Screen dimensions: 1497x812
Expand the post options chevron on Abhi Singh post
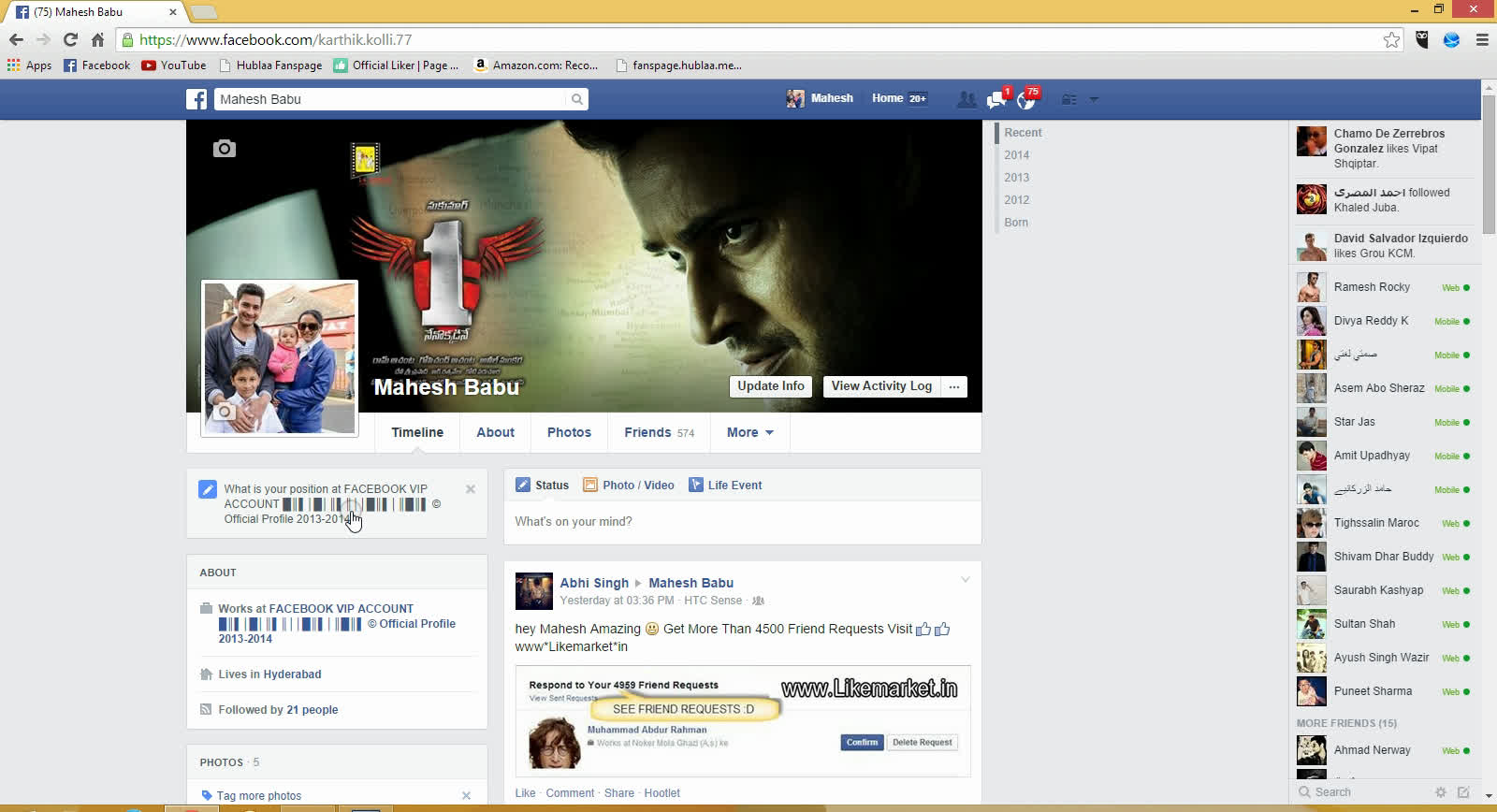coord(965,580)
